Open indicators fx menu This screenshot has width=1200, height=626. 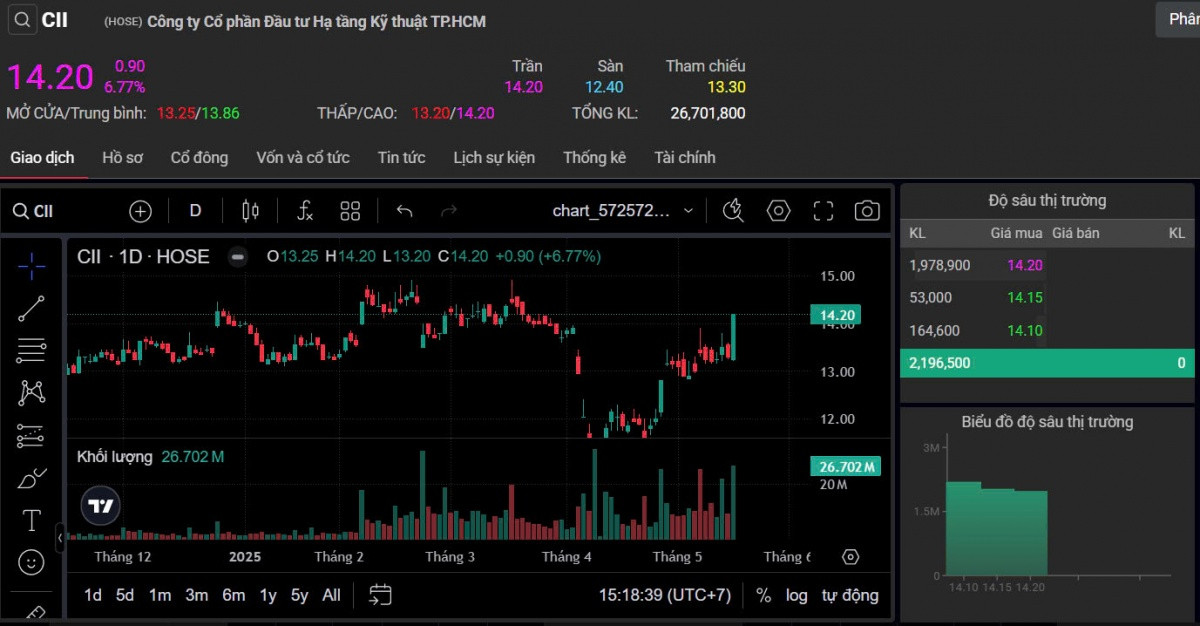(305, 211)
